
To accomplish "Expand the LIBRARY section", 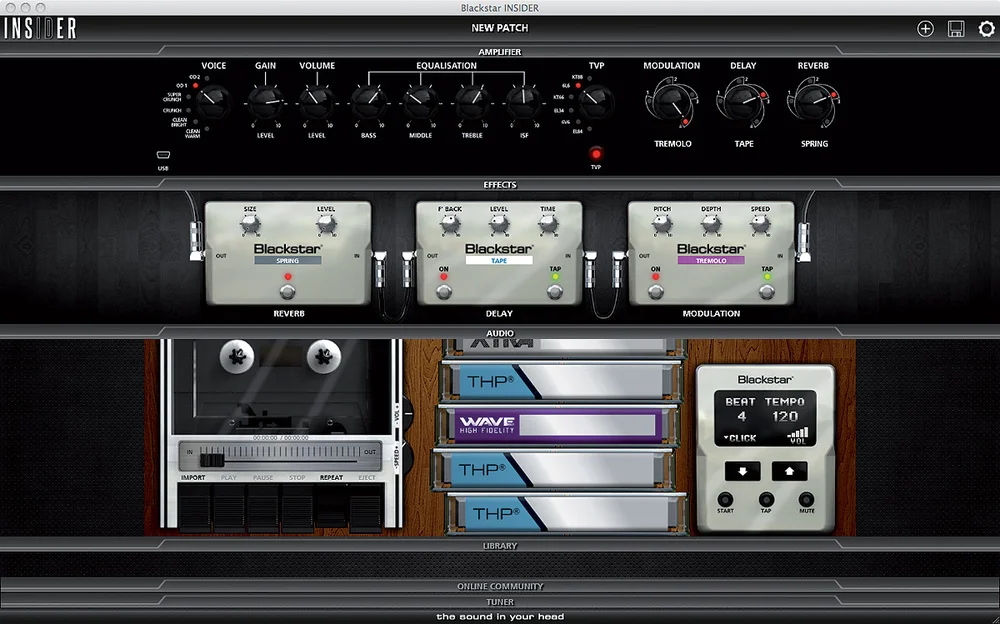I will pos(499,546).
